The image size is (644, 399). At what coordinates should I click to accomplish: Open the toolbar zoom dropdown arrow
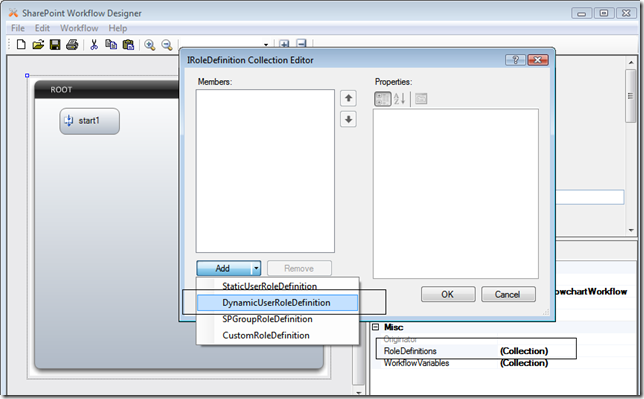(266, 44)
